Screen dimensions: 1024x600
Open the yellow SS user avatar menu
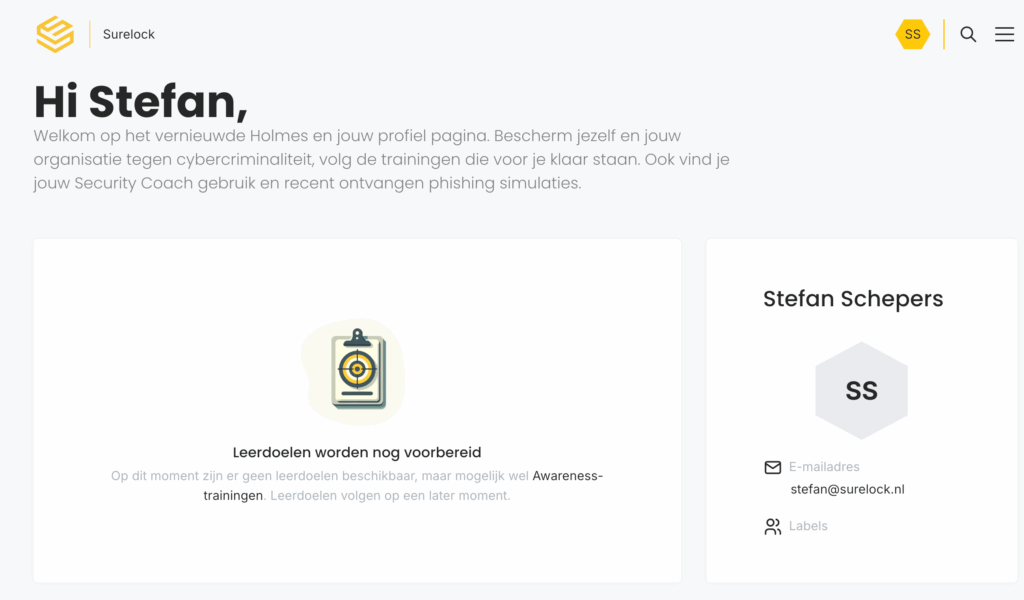[x=912, y=34]
